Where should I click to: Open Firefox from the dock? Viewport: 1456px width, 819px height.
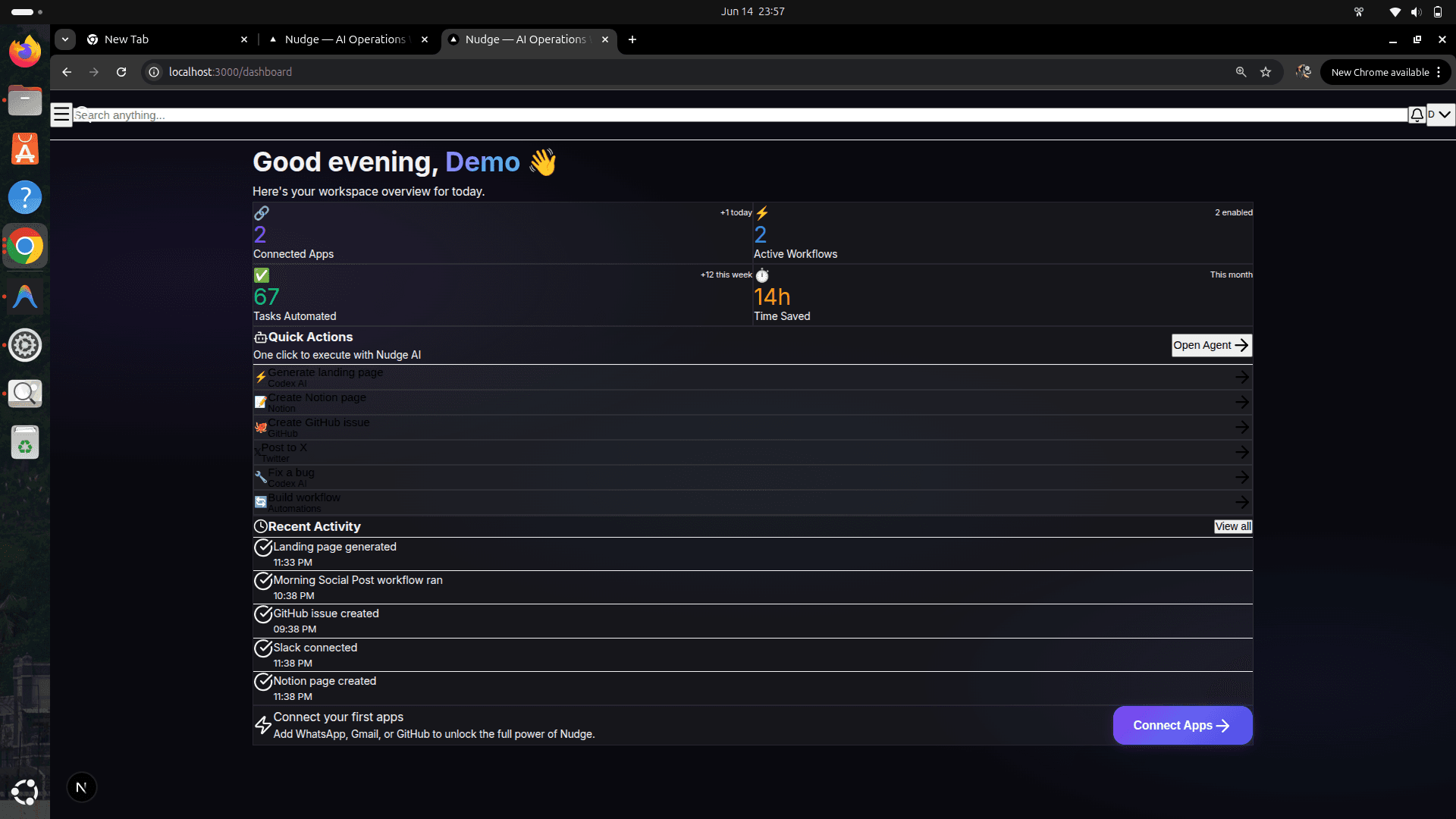[25, 52]
